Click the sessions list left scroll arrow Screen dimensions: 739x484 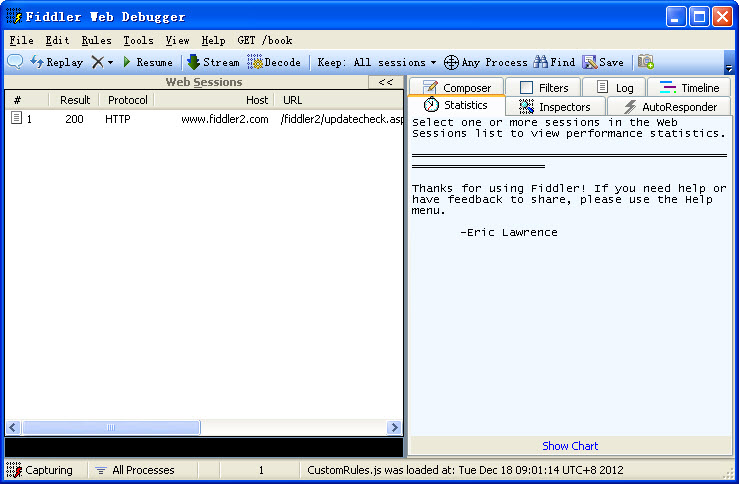tap(13, 427)
